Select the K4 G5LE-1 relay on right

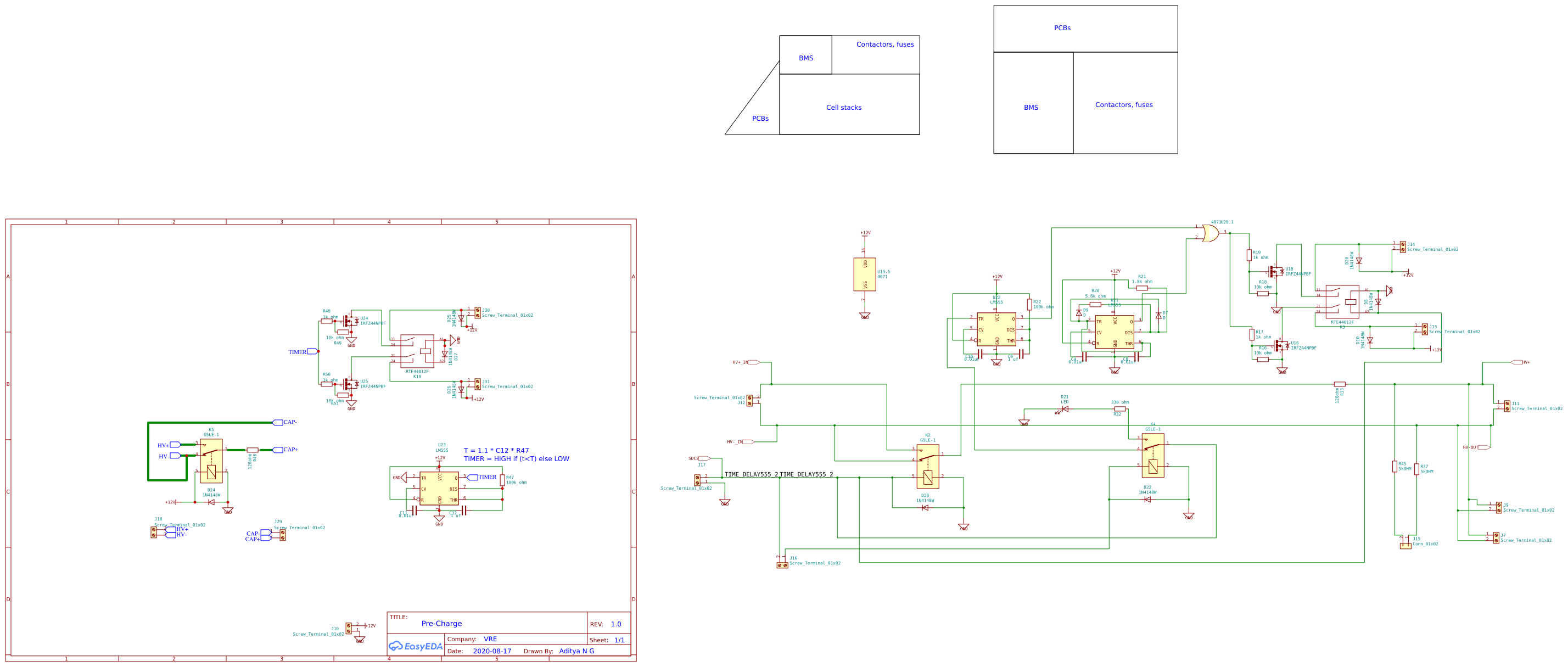1152,455
